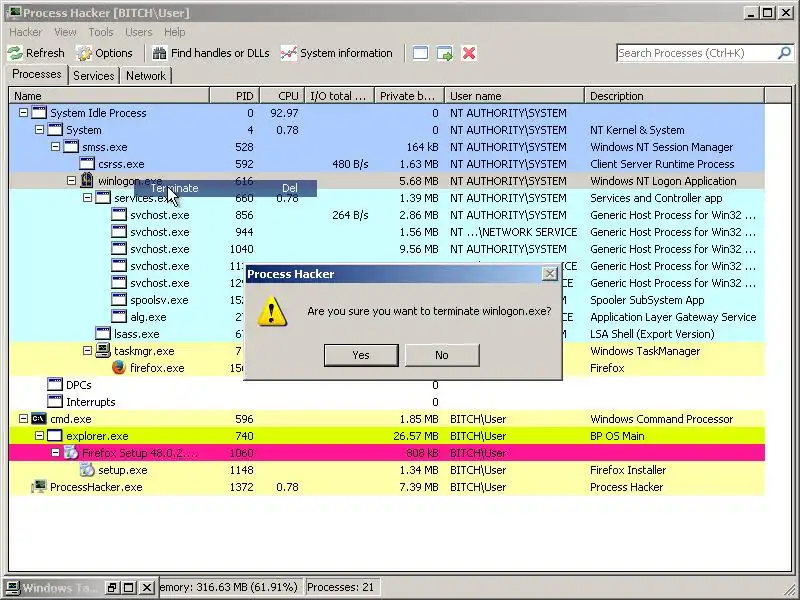The image size is (800, 600).
Task: Click the alg.exe process icon
Action: 119,317
